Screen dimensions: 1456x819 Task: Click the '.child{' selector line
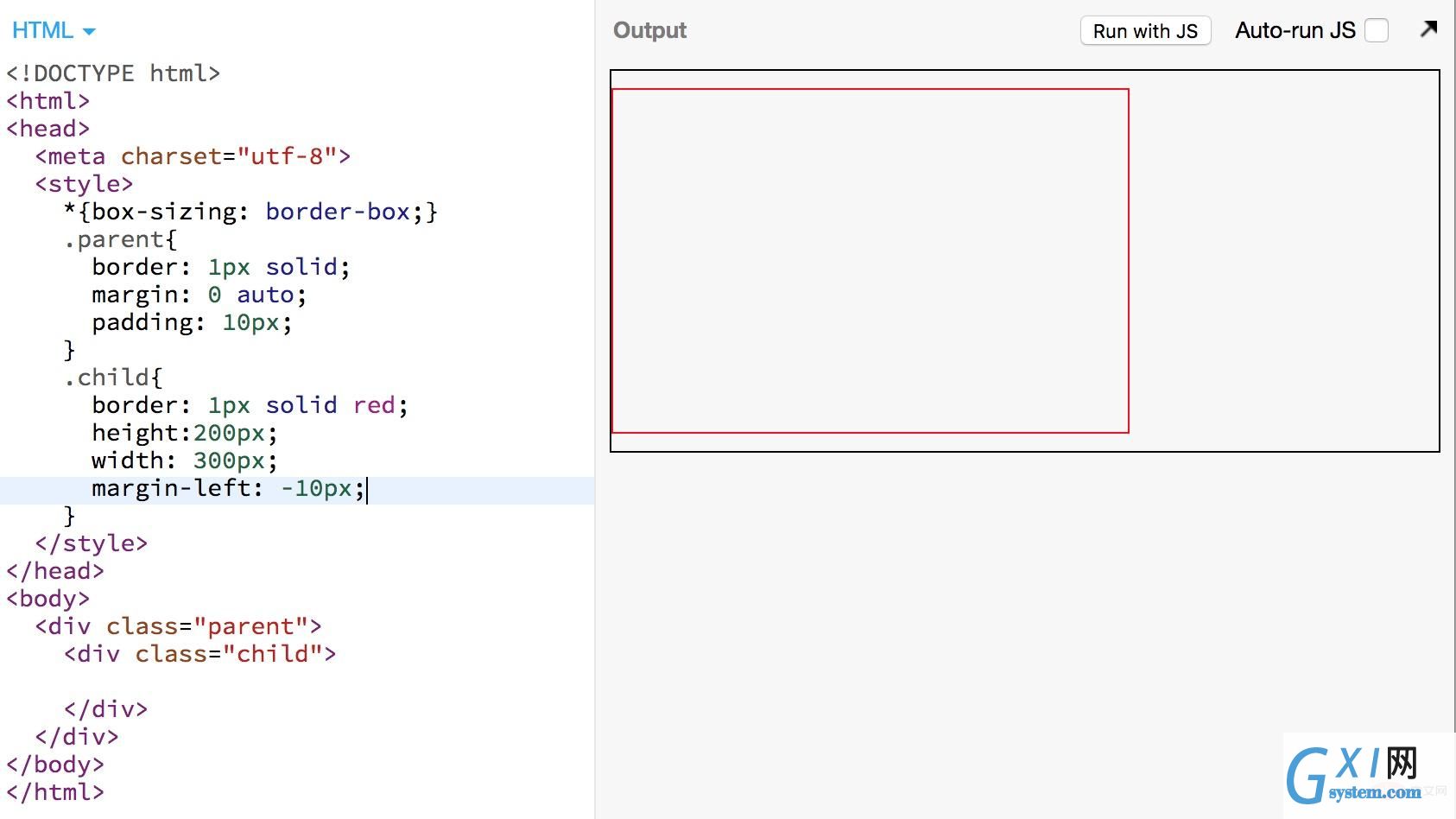(x=113, y=378)
